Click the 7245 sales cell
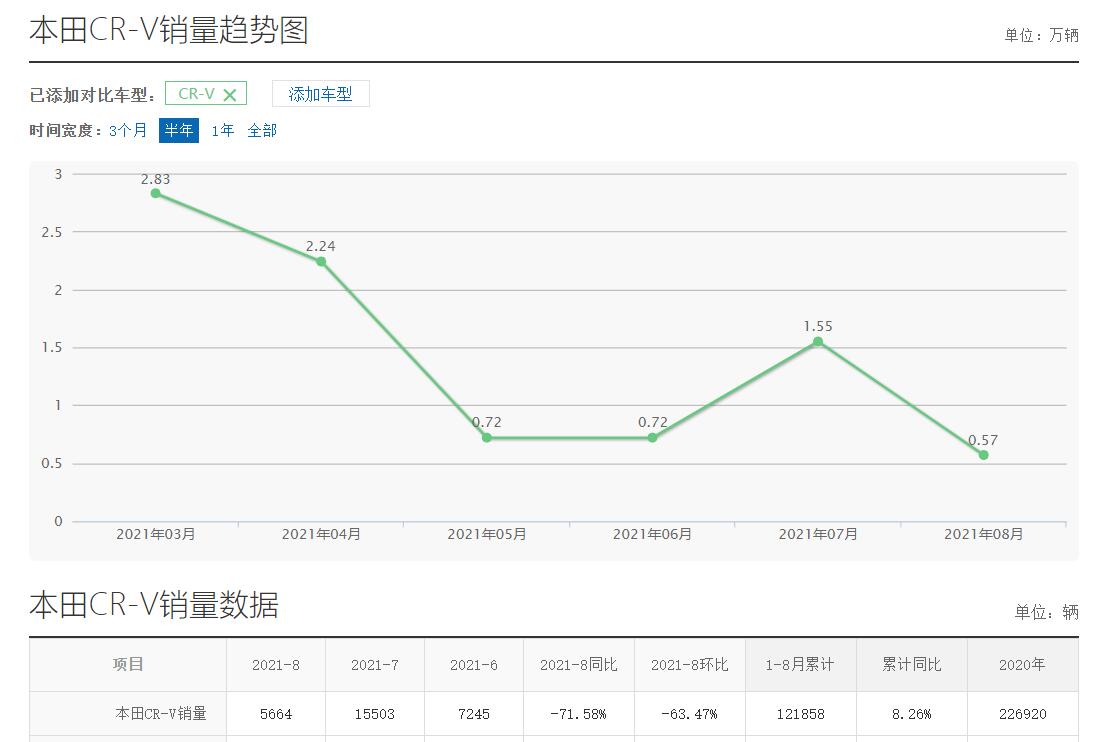The width and height of the screenshot is (1094, 742). point(474,714)
